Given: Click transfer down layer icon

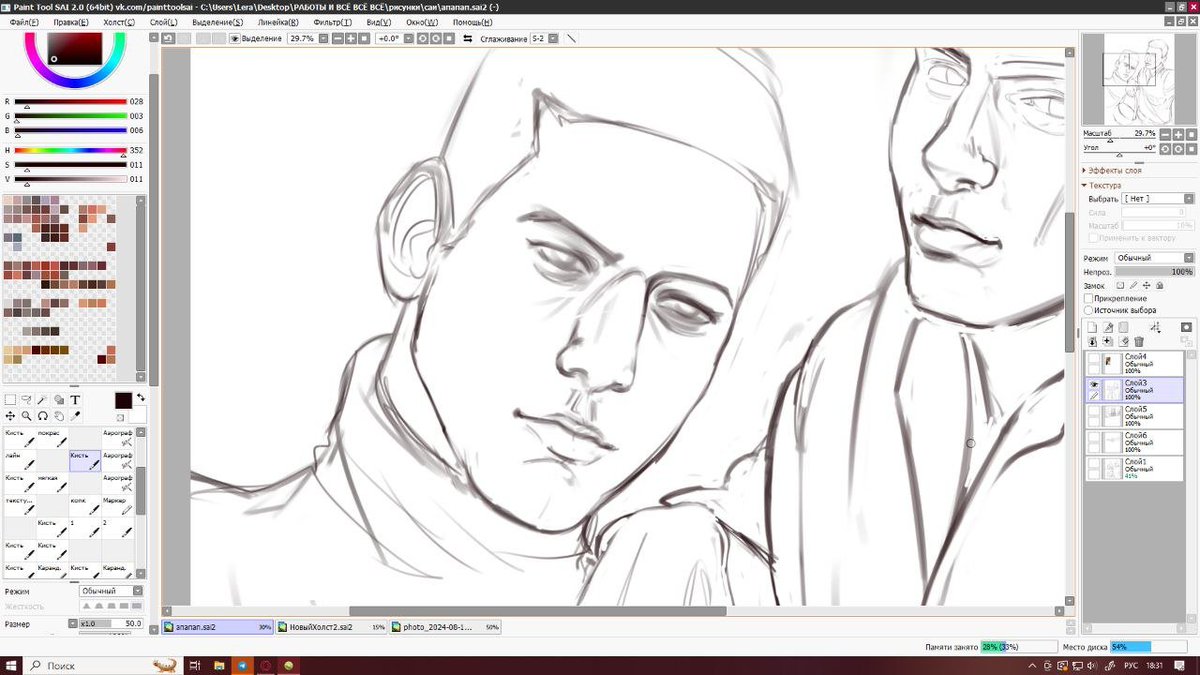Looking at the screenshot, I should click(1092, 342).
